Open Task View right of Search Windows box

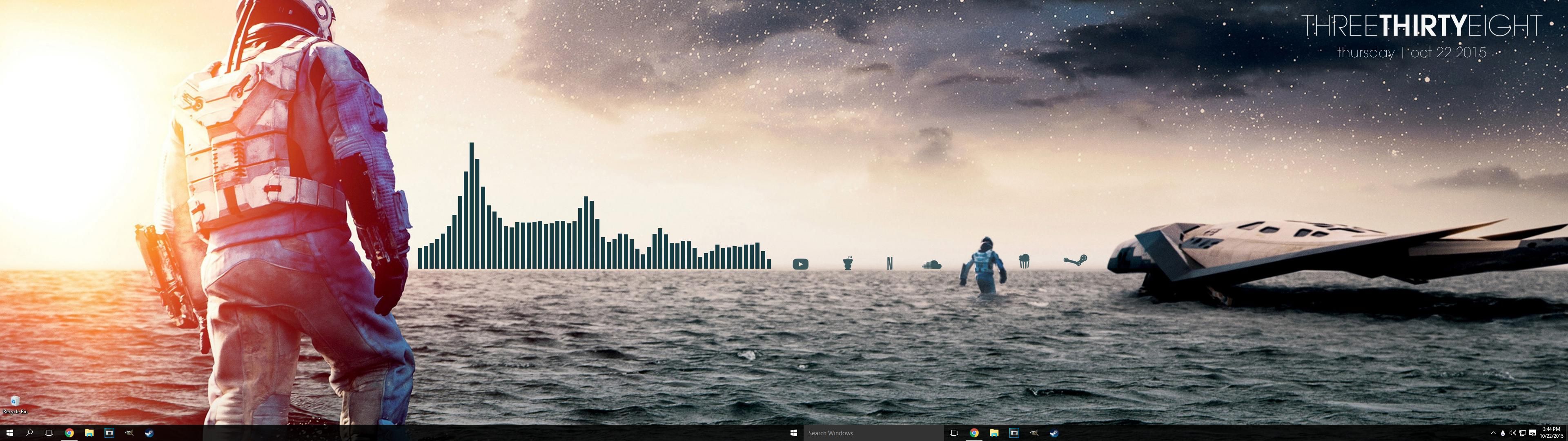[x=954, y=433]
